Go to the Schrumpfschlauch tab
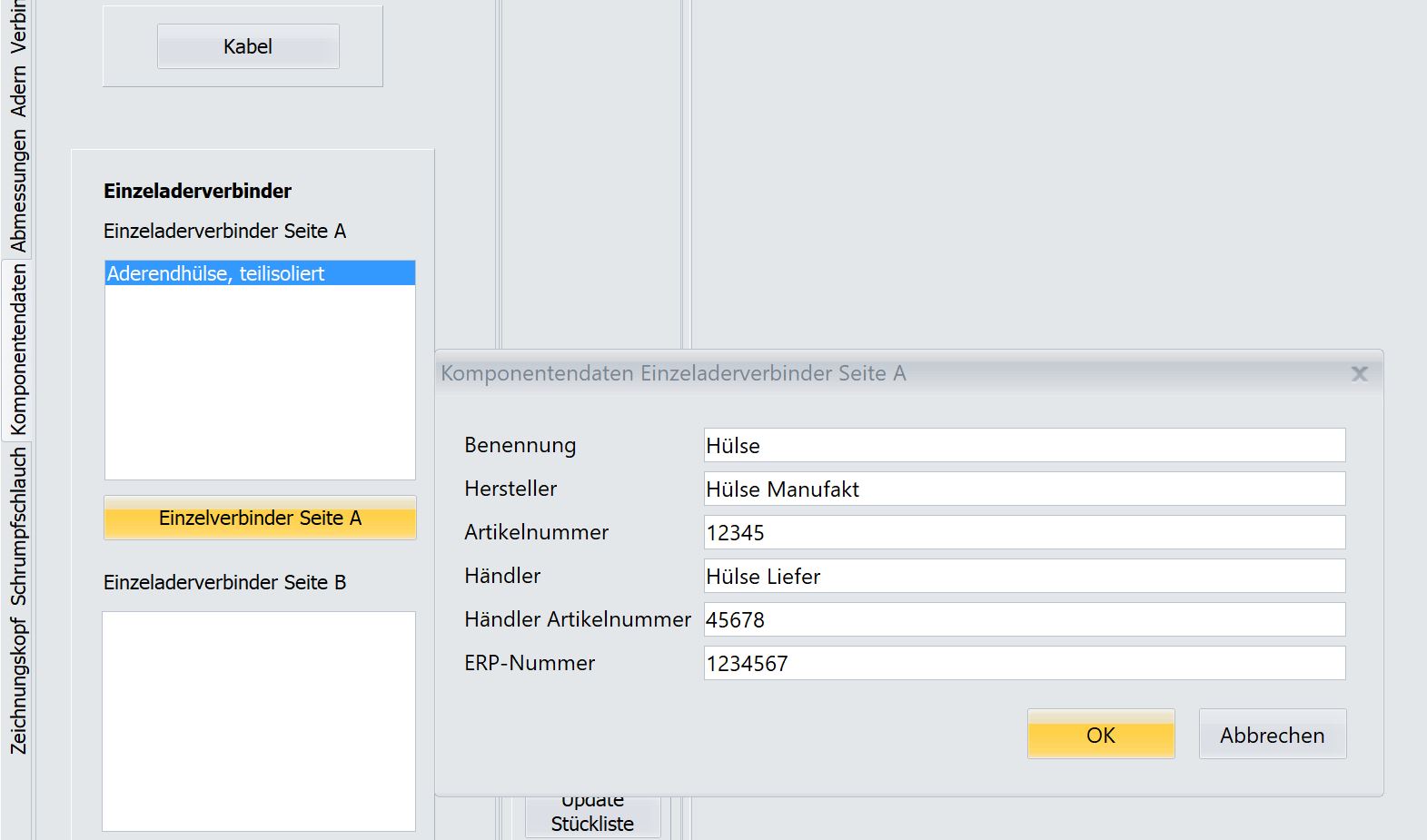Viewport: 1427px width, 840px height. tap(18, 527)
